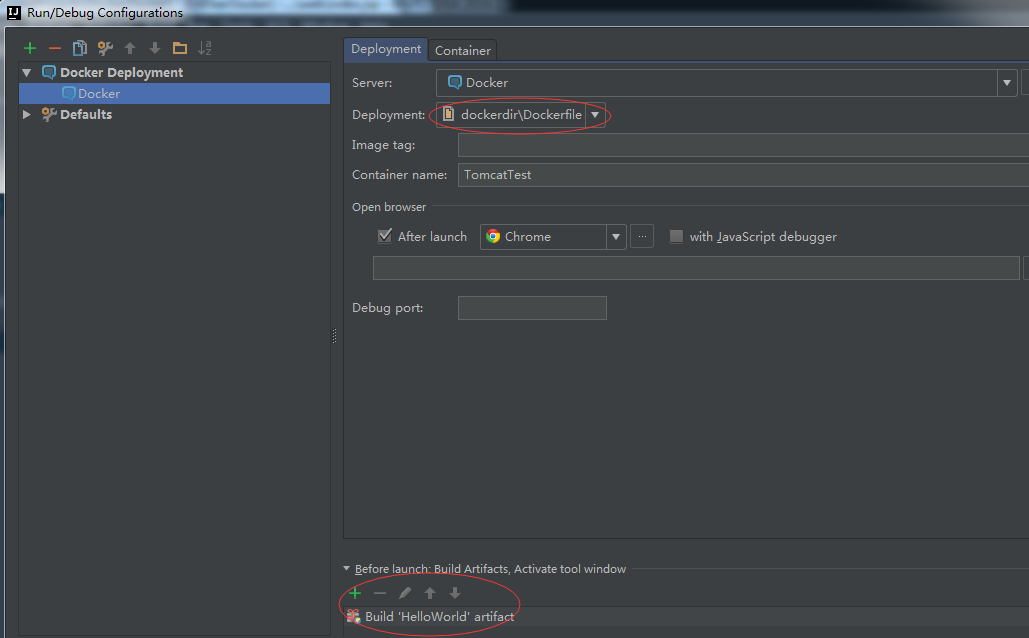Screen dimensions: 1029x638
Task: Add a new run configuration with the green plus
Action: click(30, 48)
